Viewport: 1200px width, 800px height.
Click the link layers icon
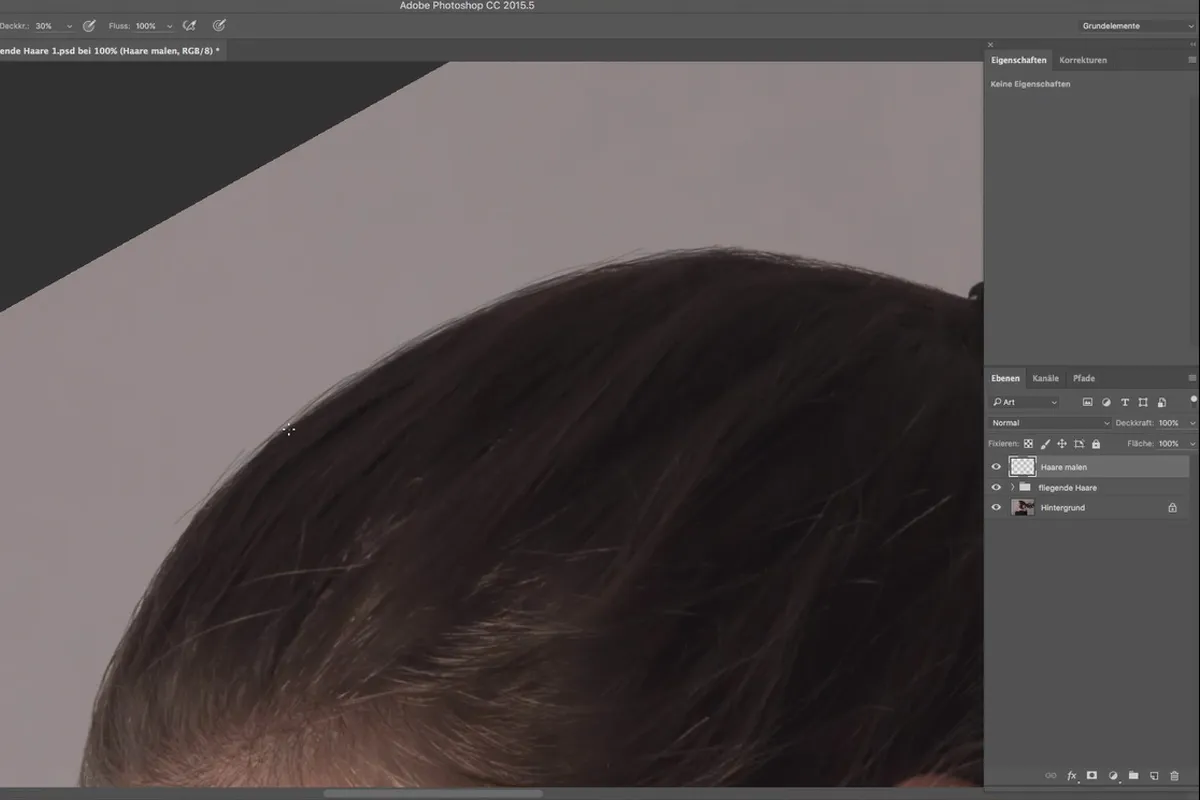click(1050, 775)
